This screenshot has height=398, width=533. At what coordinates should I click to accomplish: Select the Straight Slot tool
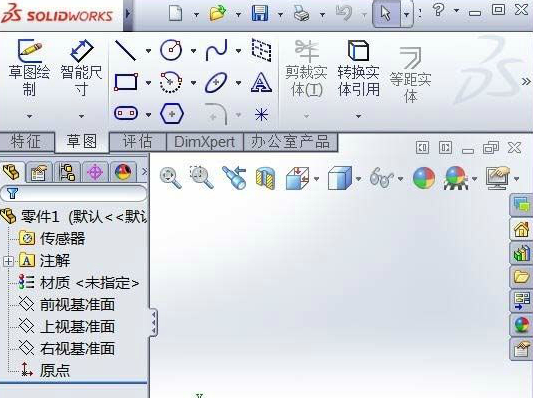tap(126, 113)
